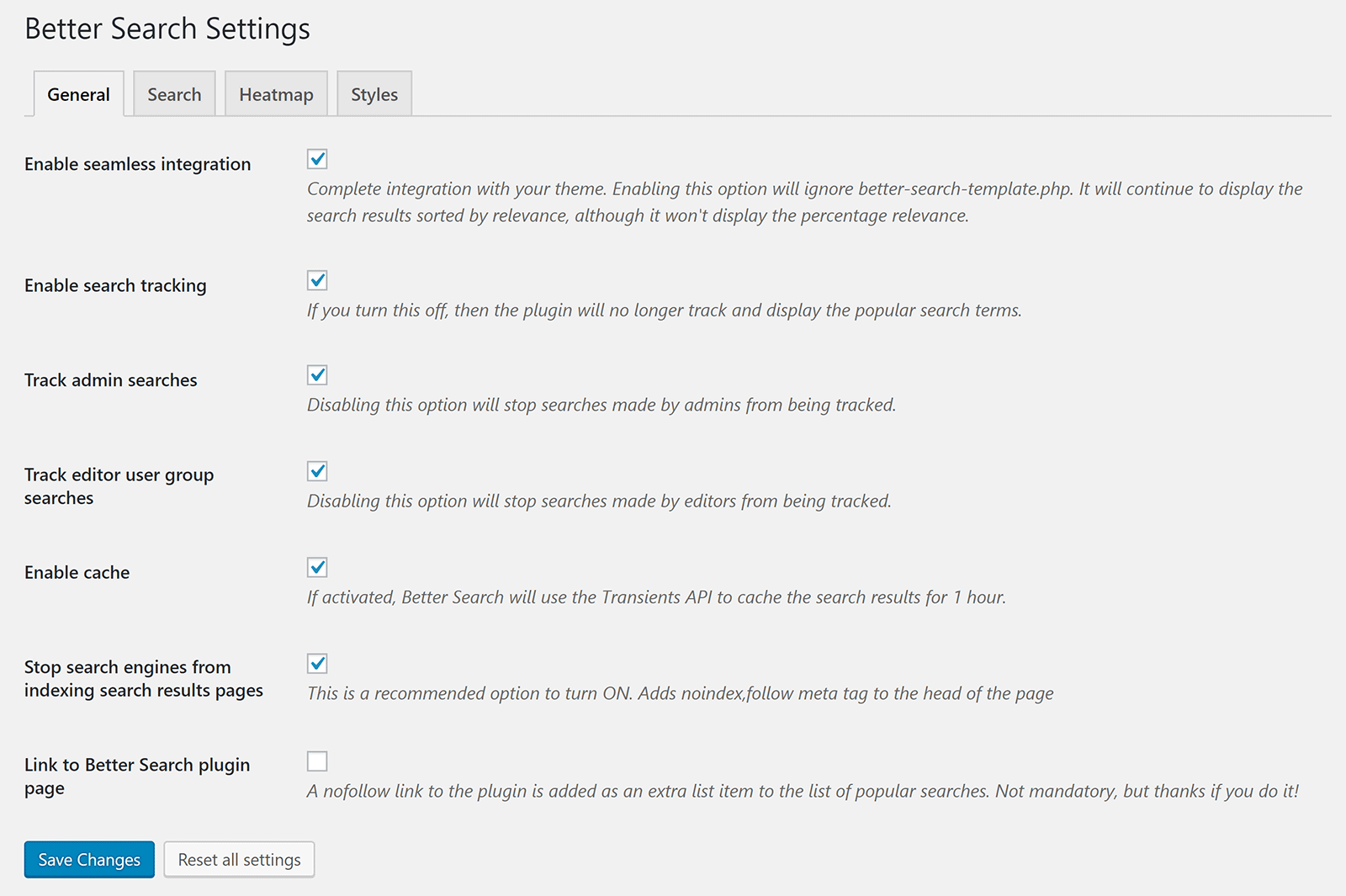
Task: Click Track editor user group searches label
Action: tap(119, 486)
